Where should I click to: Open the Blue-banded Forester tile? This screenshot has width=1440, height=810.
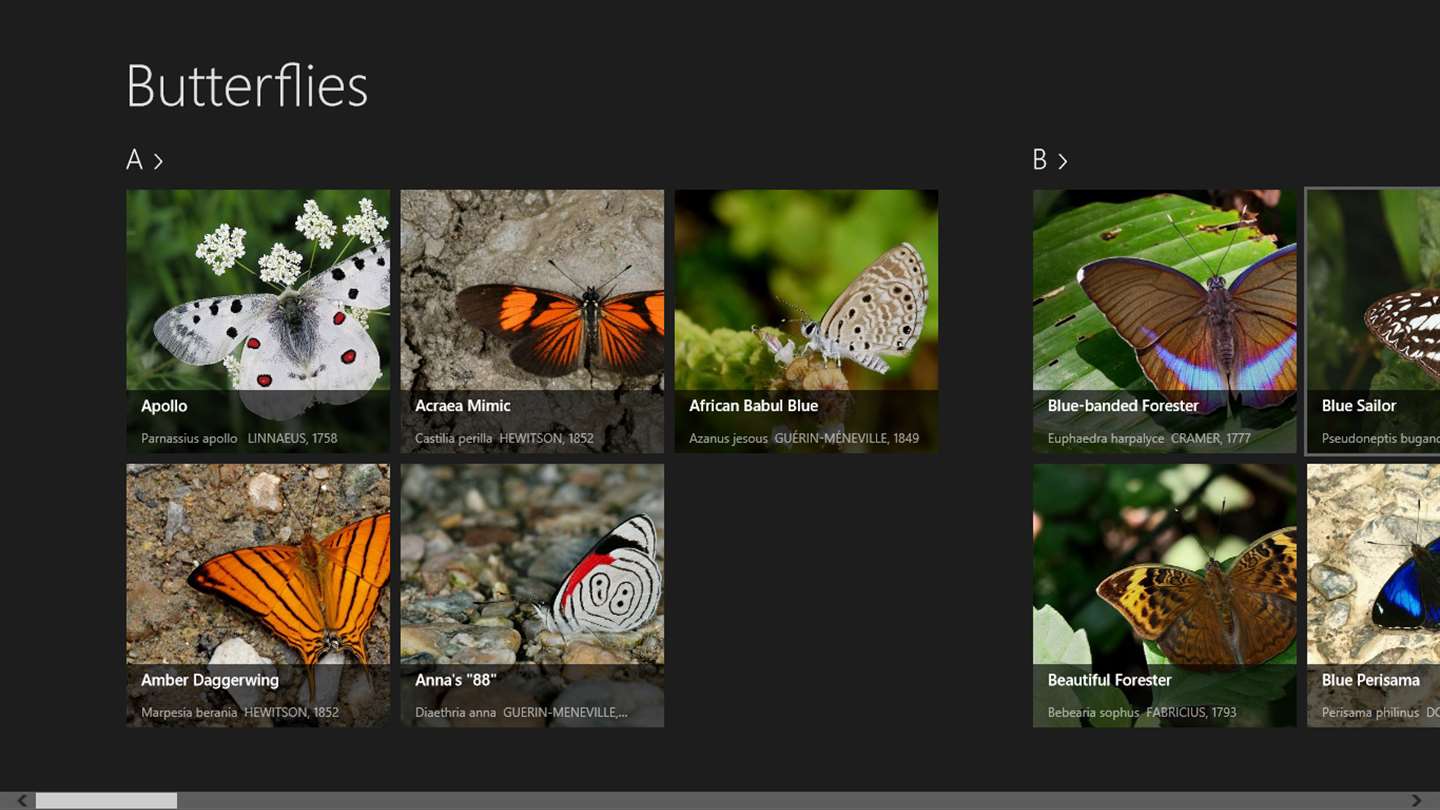click(1164, 321)
